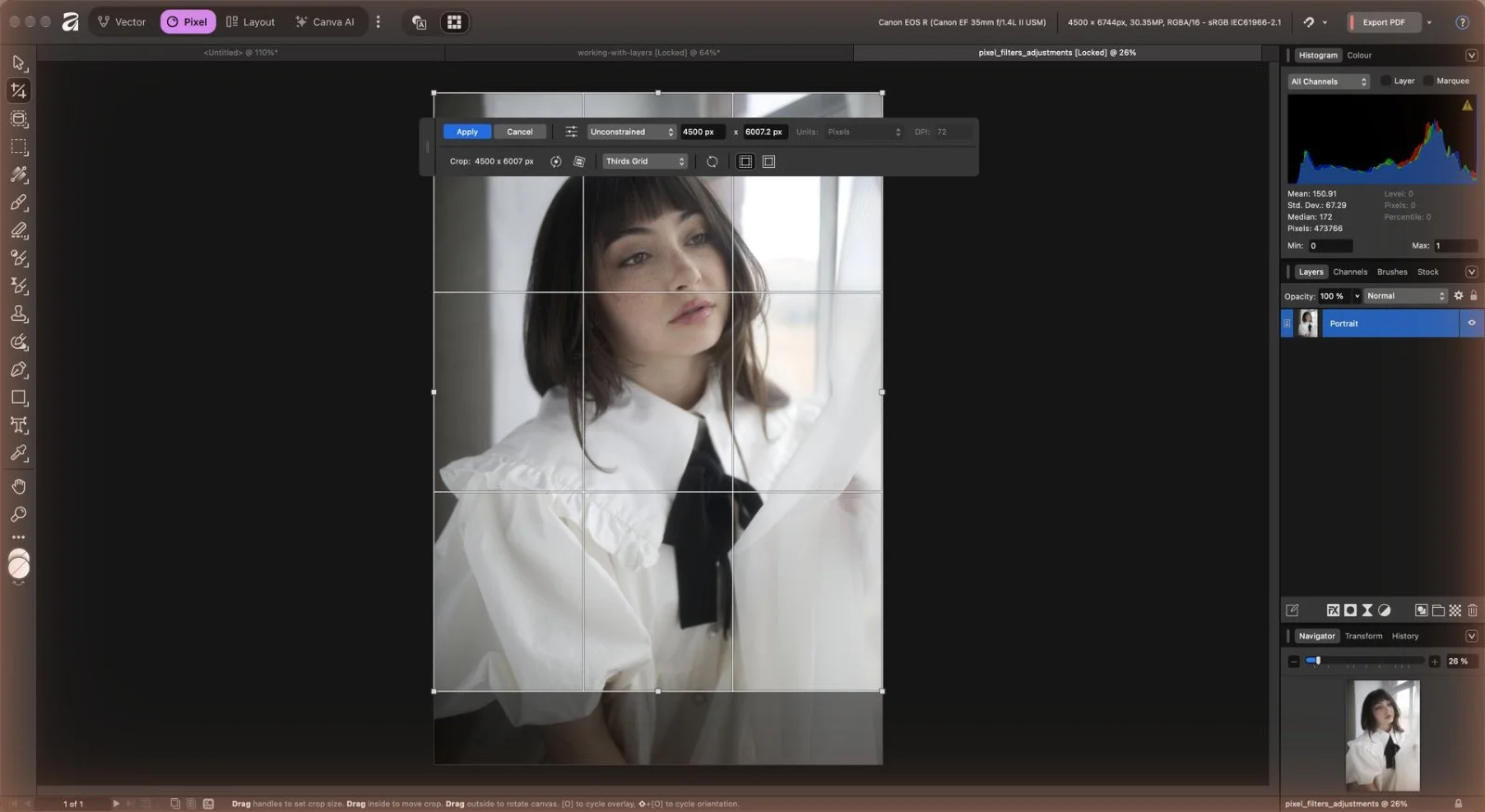Click the Navigator zoom slider
Screen dimensions: 1485x812
tap(1364, 661)
